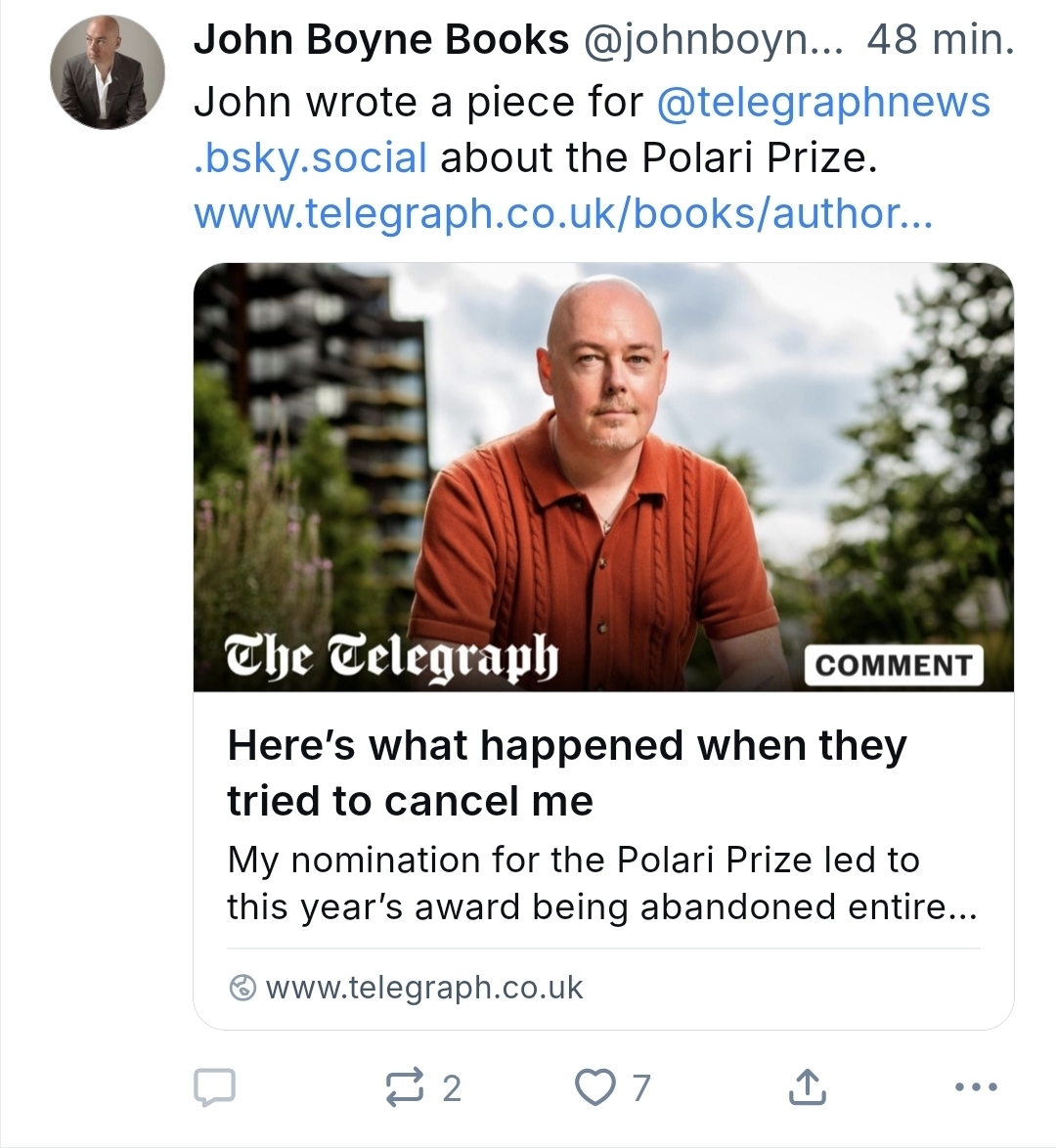Click the www.telegraph.co.uk card footer domain
The image size is (1056, 1148).
423,988
